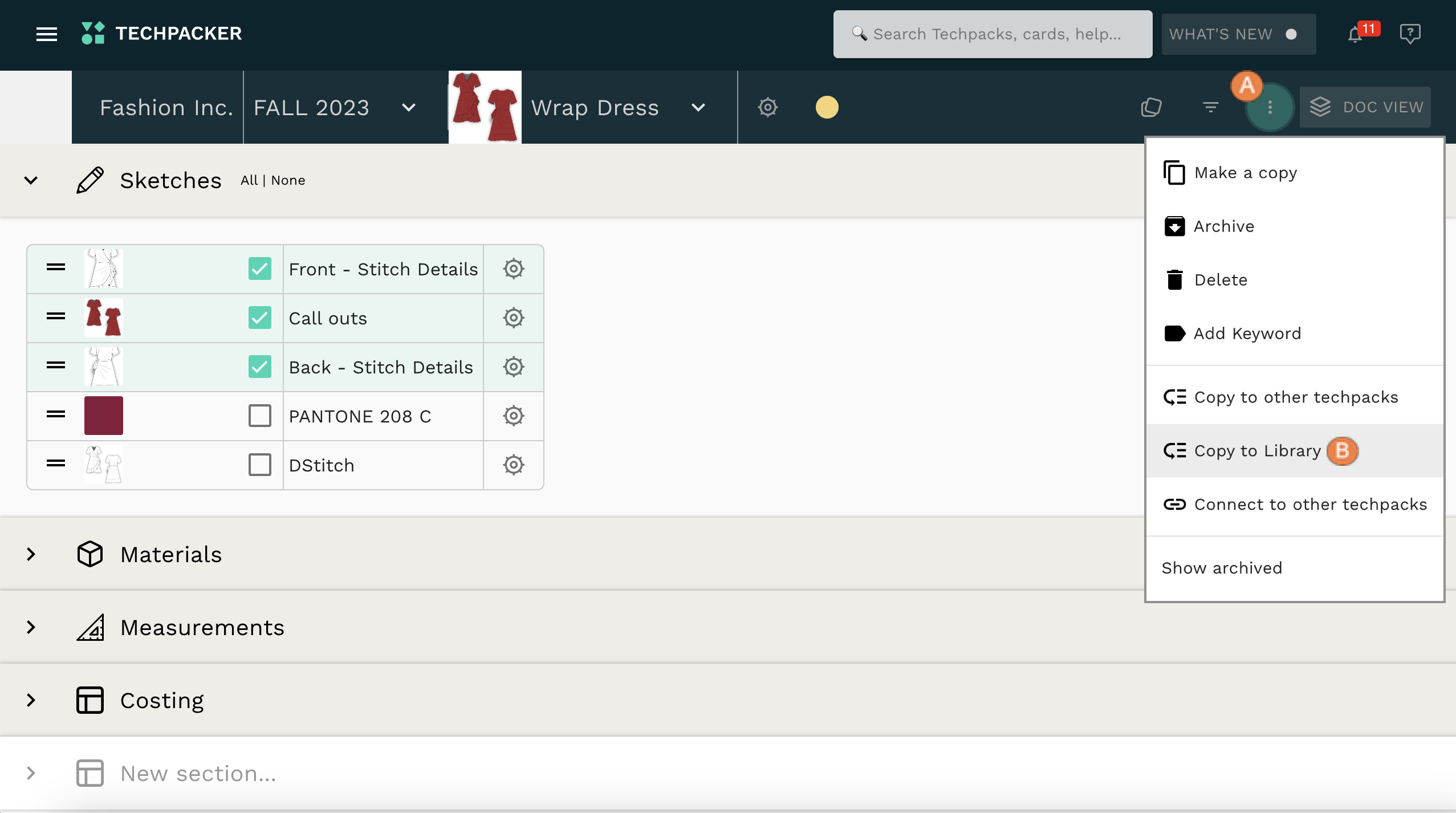Image resolution: width=1456 pixels, height=813 pixels.
Task: Check the PANTONE 208 C checkbox
Action: (260, 416)
